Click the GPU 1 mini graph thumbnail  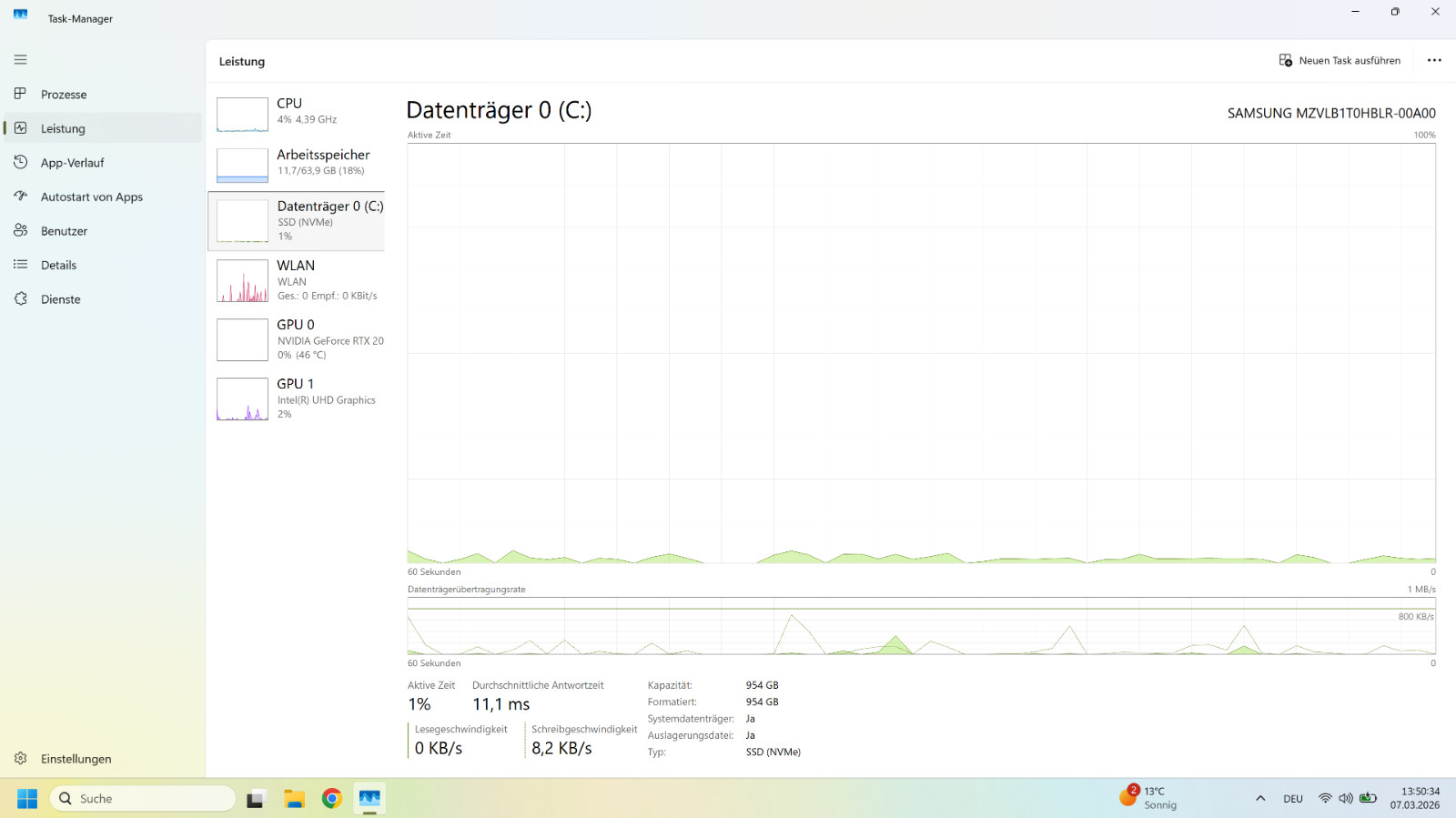point(242,399)
